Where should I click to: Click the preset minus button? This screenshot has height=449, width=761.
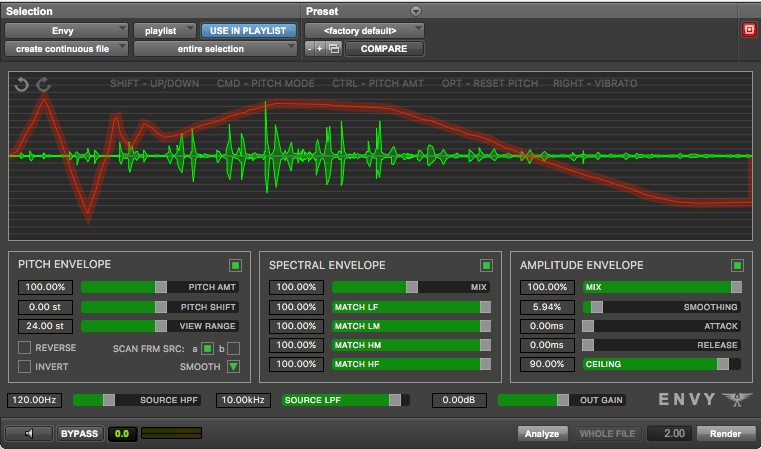(309, 49)
